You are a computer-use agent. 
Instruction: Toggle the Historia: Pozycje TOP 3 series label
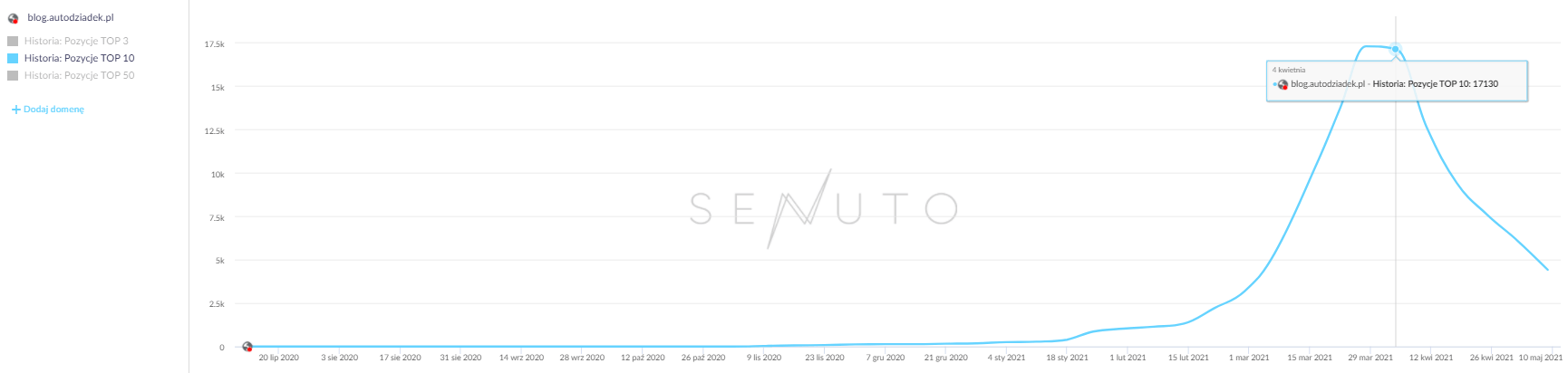pos(76,41)
